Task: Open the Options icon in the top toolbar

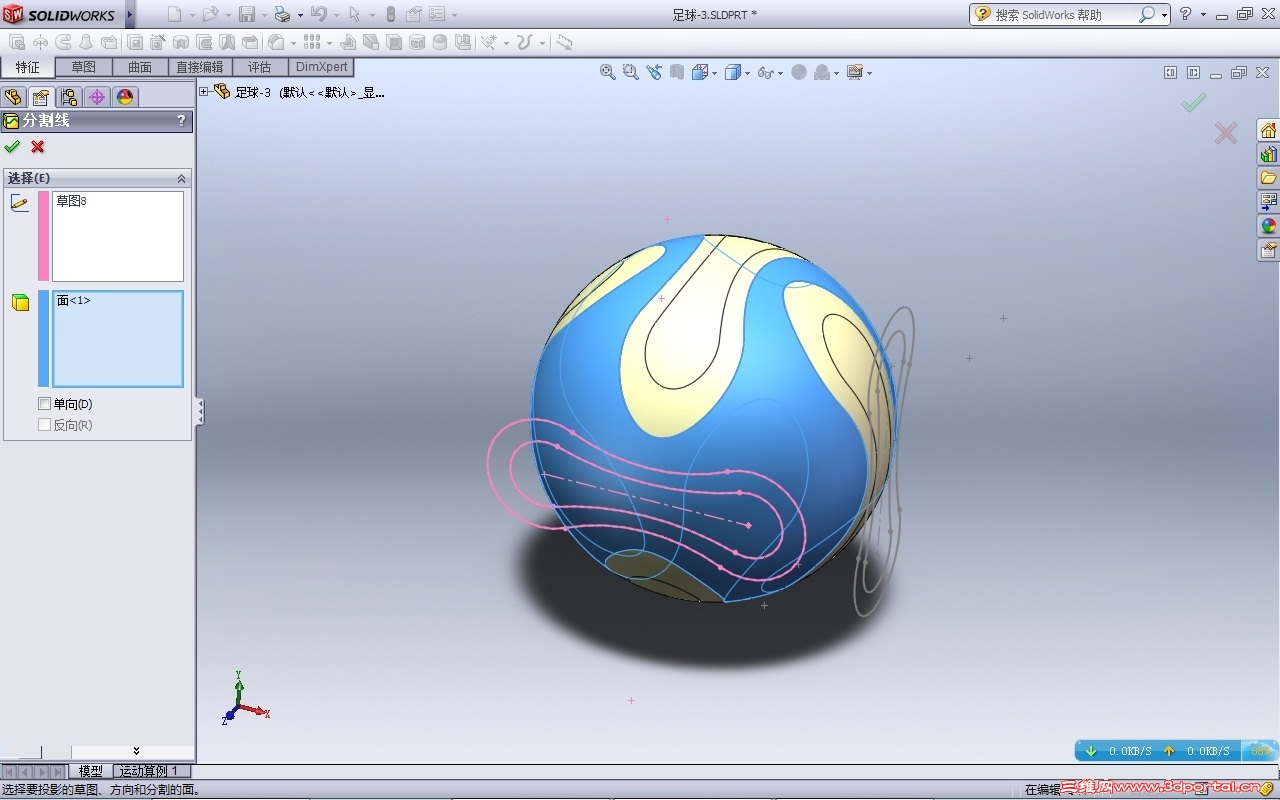Action: click(x=437, y=14)
